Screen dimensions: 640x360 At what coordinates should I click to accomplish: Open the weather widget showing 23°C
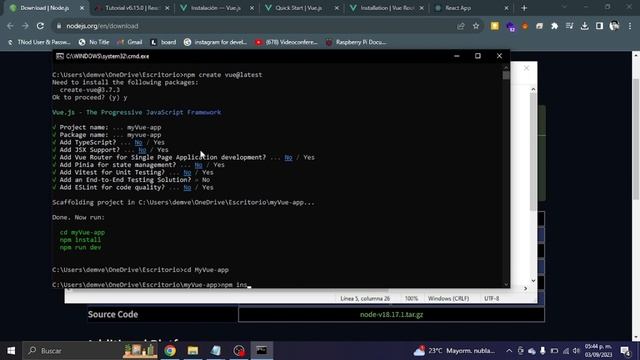[x=454, y=351]
